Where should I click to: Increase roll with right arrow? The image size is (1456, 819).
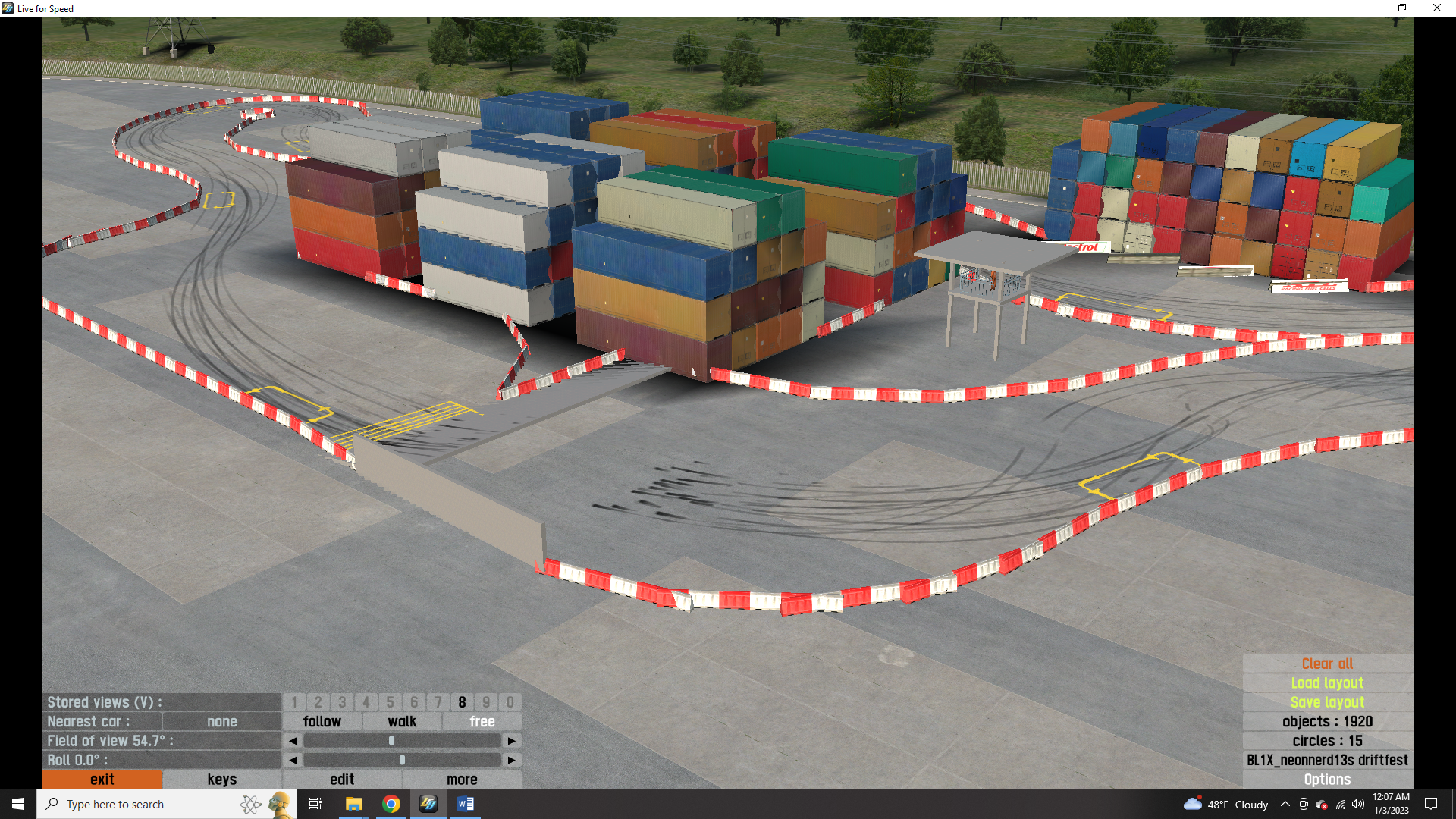[512, 760]
